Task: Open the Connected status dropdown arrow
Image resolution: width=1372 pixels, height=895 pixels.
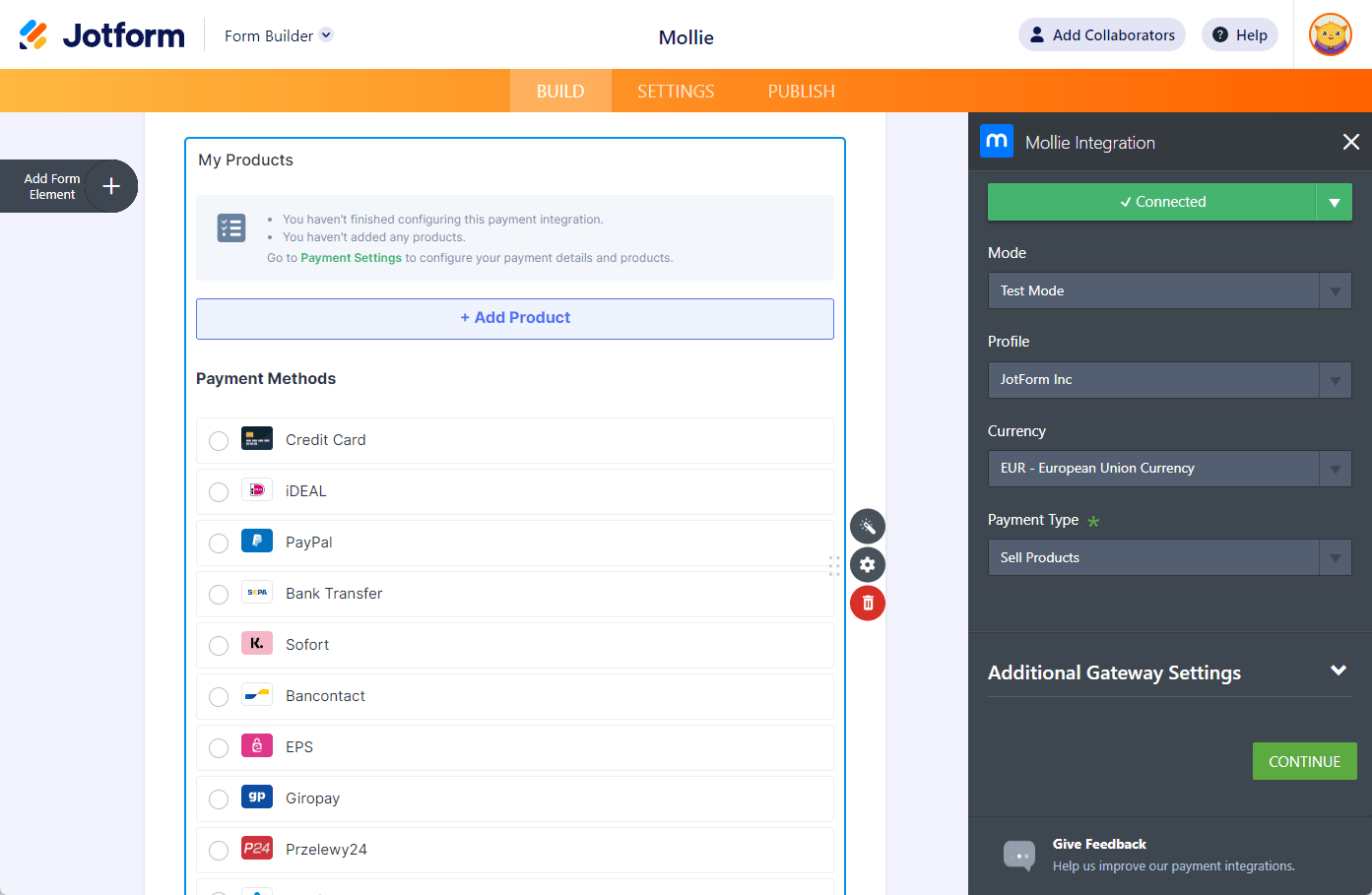Action: tap(1335, 202)
